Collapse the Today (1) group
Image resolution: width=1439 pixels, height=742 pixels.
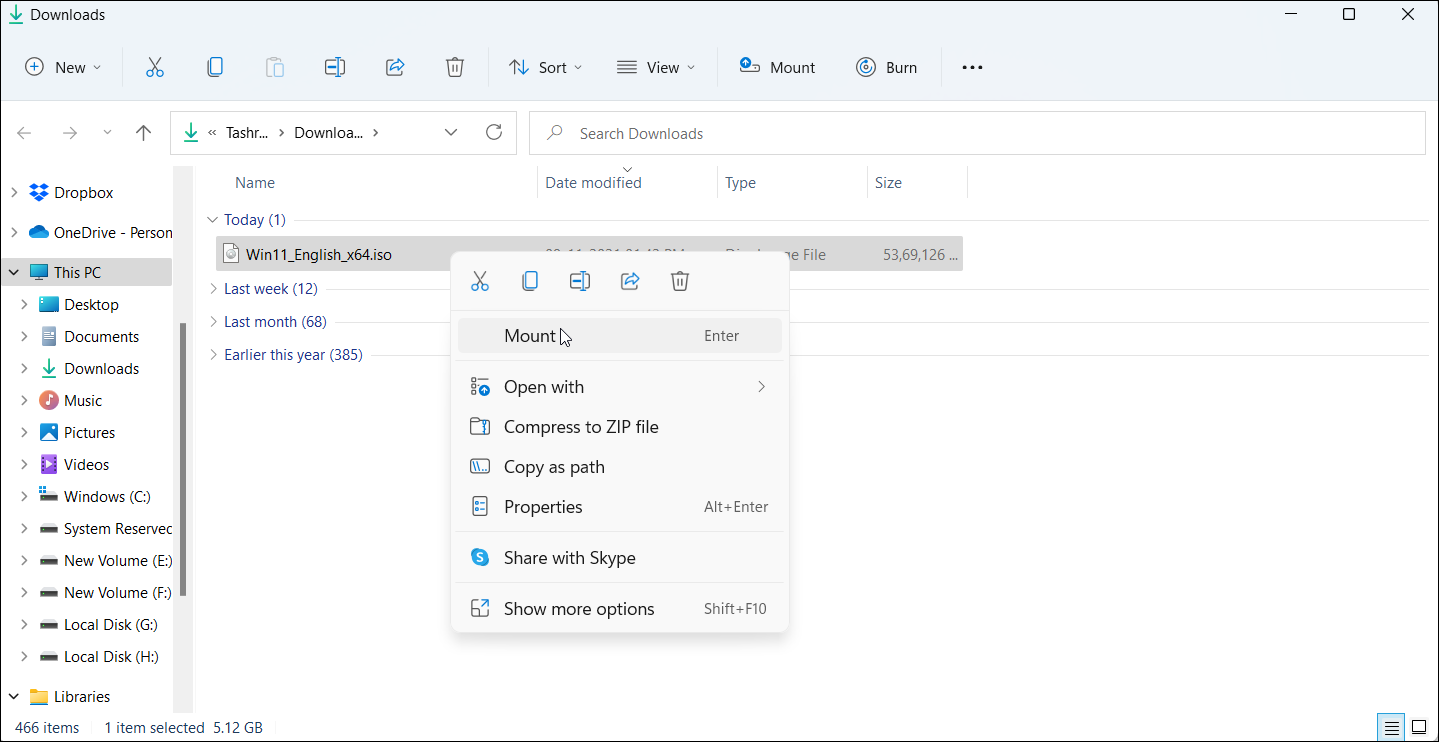[x=212, y=220]
